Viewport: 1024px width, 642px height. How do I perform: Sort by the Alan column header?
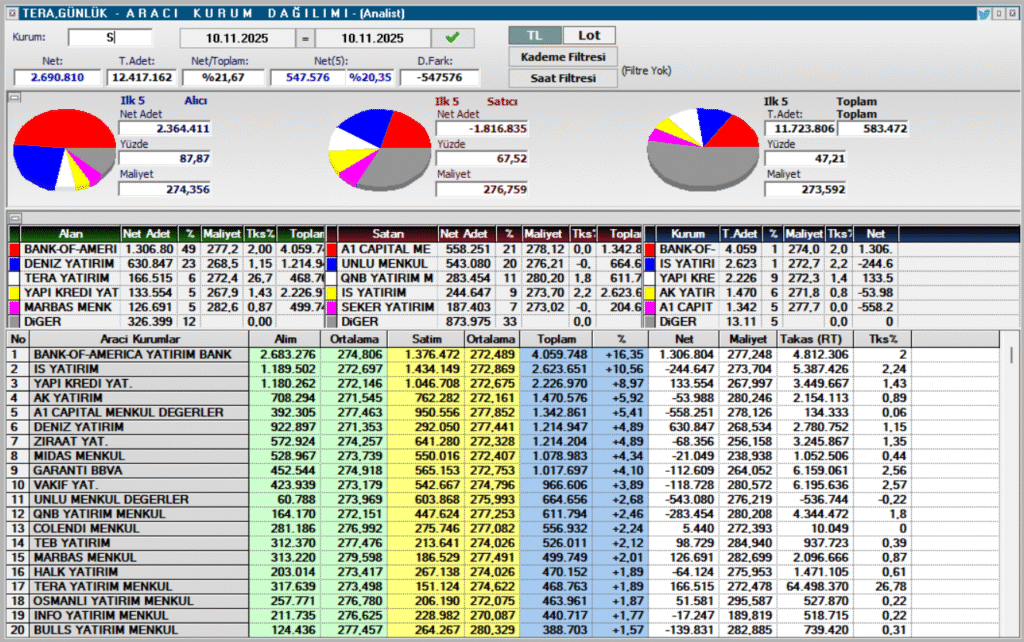pos(71,234)
